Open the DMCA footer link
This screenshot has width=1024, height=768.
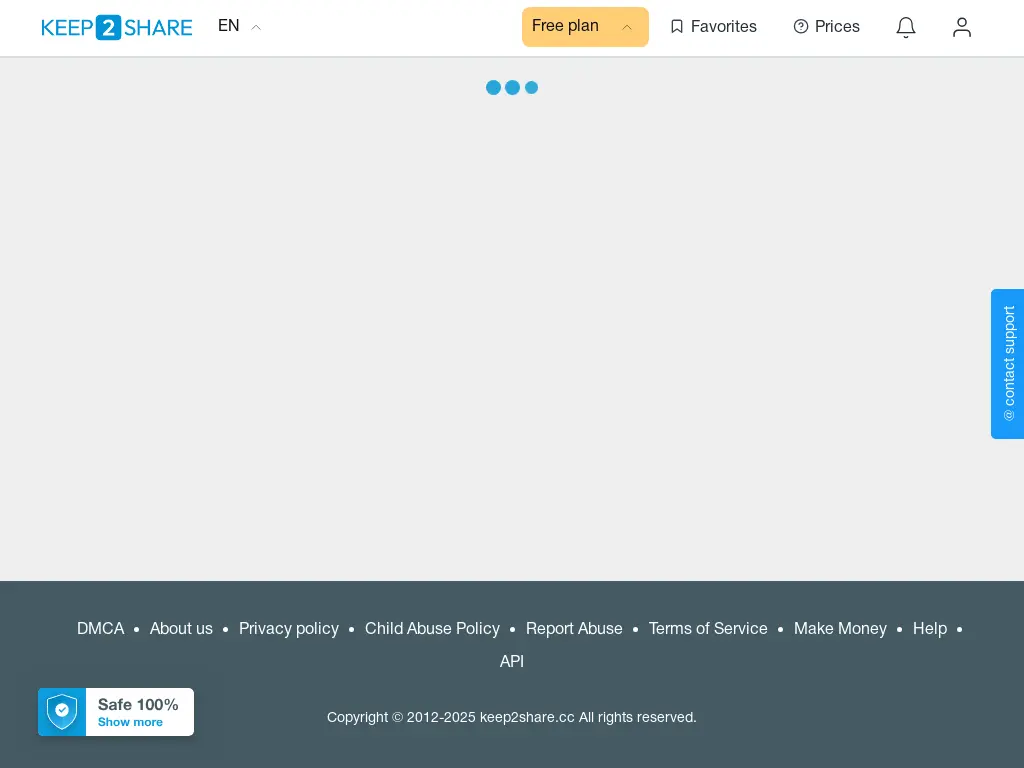[101, 629]
